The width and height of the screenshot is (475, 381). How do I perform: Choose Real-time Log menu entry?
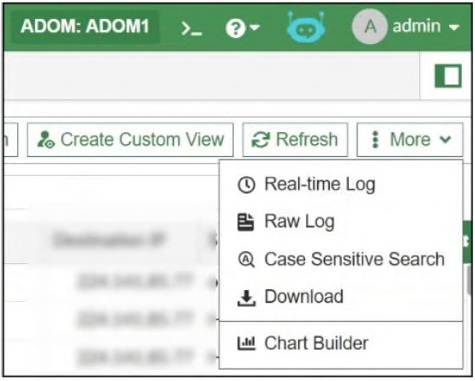click(341, 184)
